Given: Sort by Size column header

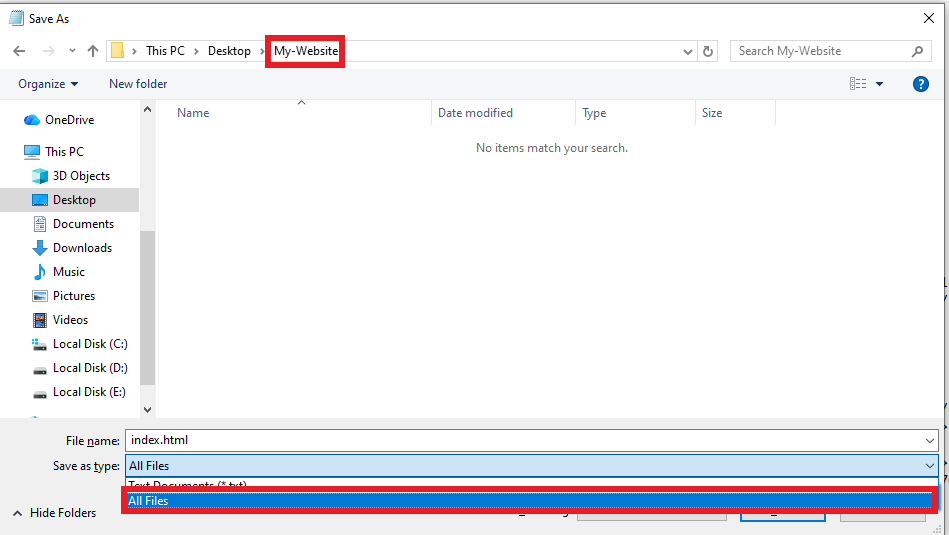Looking at the screenshot, I should click(712, 113).
